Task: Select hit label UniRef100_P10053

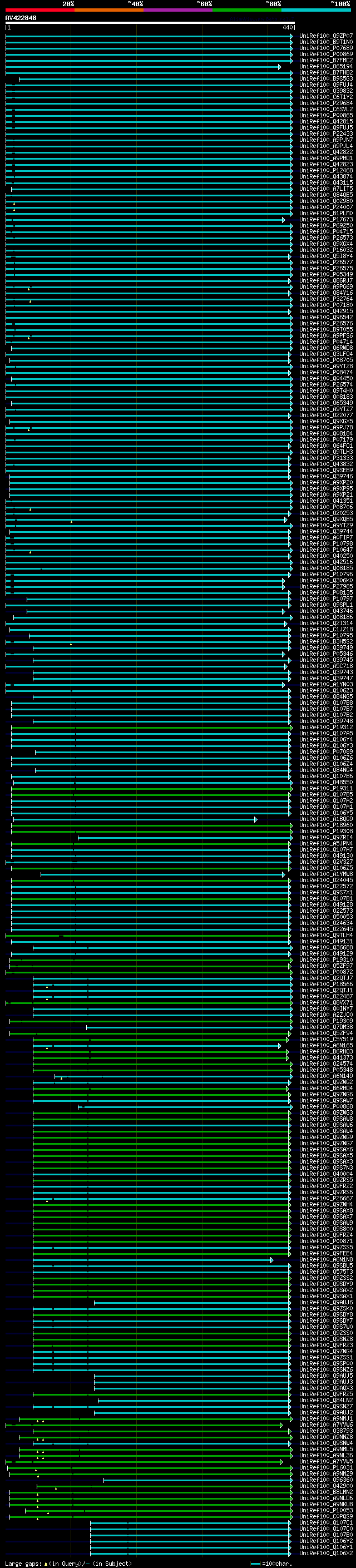Action: pos(326,1510)
